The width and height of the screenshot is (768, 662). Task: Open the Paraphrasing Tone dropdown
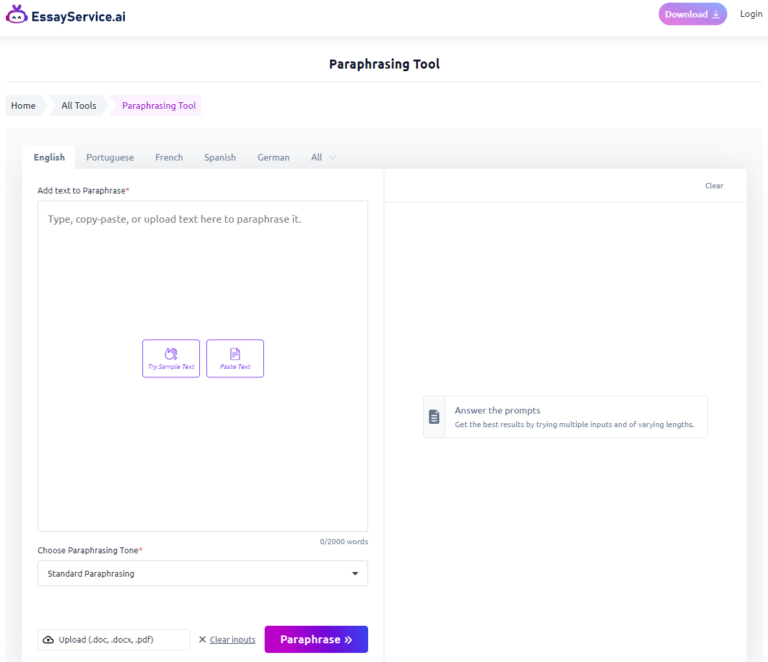[x=202, y=574]
